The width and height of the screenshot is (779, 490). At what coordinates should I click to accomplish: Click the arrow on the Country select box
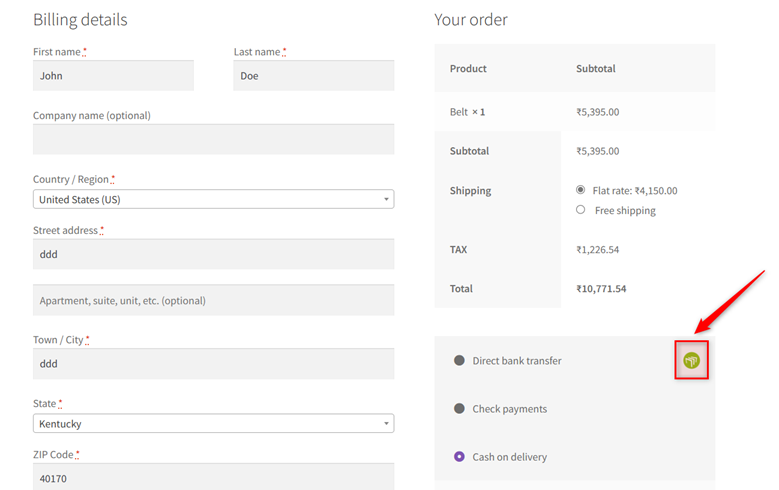[386, 199]
